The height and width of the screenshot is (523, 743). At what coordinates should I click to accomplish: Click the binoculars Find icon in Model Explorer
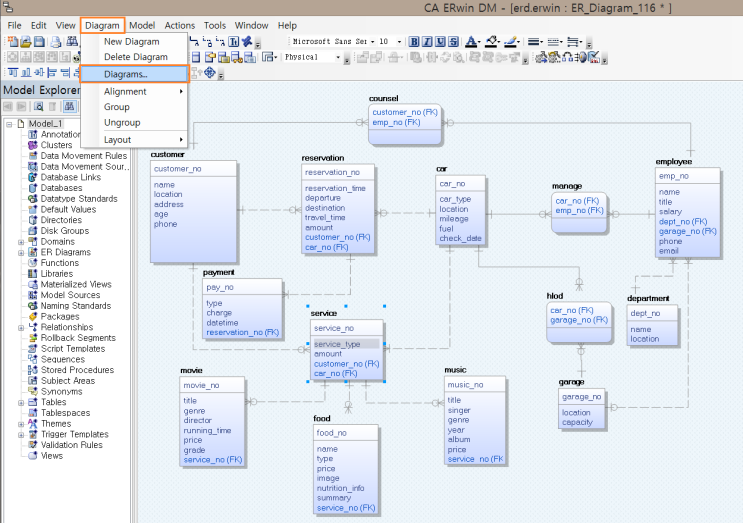[x=70, y=106]
